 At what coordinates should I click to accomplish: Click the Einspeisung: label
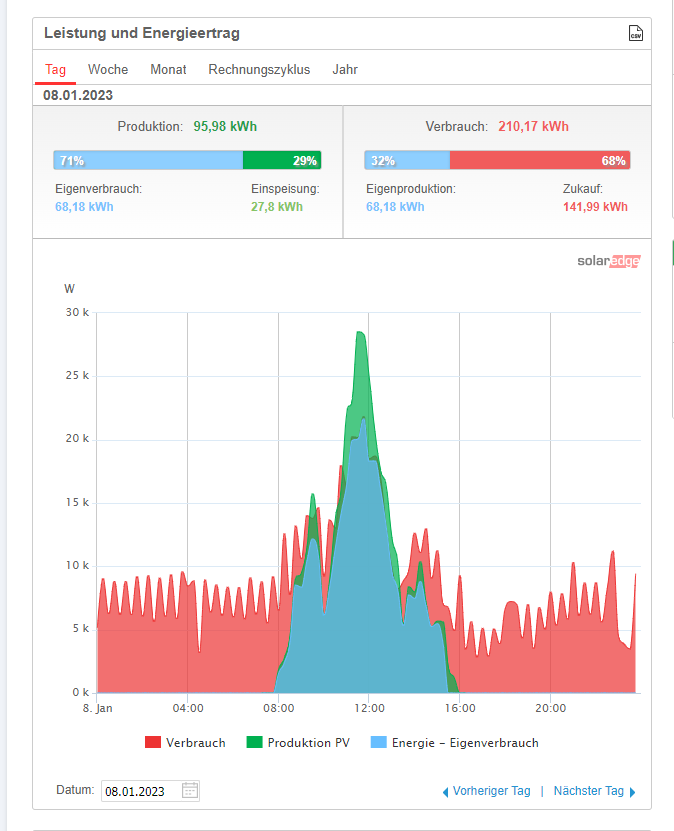(x=285, y=189)
